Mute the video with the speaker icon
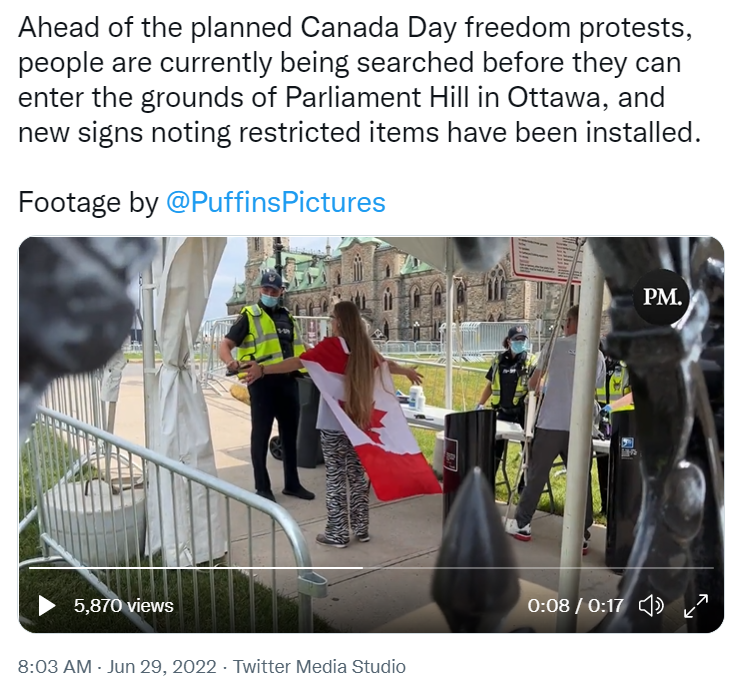The height and width of the screenshot is (679, 742). point(651,605)
